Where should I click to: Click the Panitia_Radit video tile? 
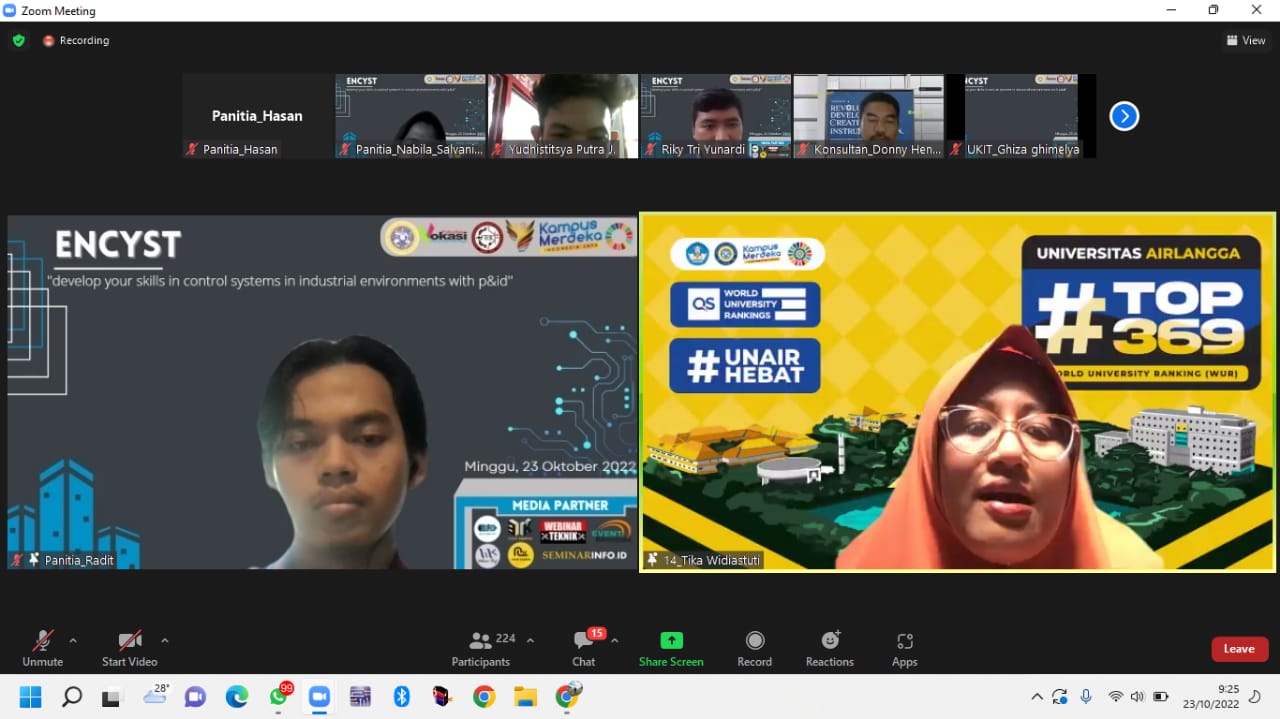coord(322,392)
